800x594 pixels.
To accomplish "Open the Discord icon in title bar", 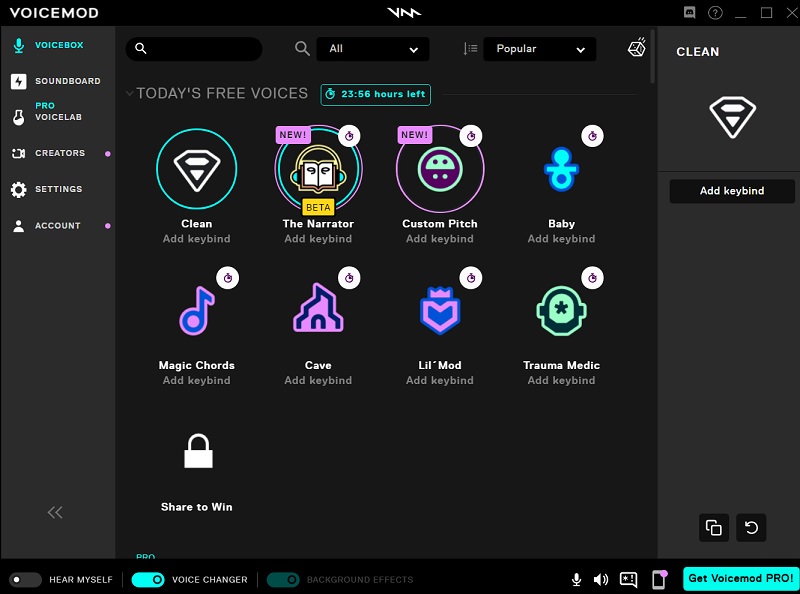I will click(689, 13).
